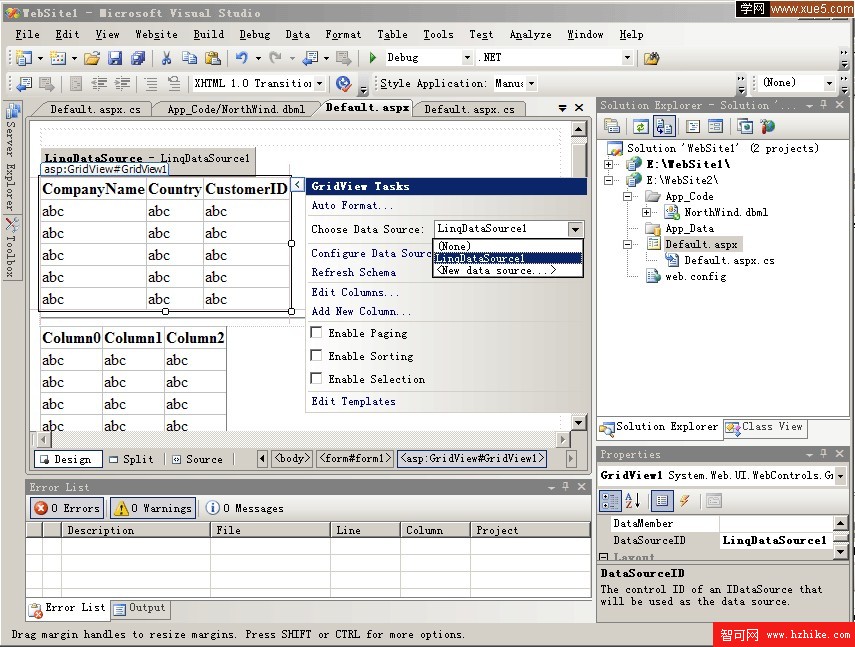Viewport: 855px width, 647px height.
Task: Select <New data source...> list option
Action: 508,270
